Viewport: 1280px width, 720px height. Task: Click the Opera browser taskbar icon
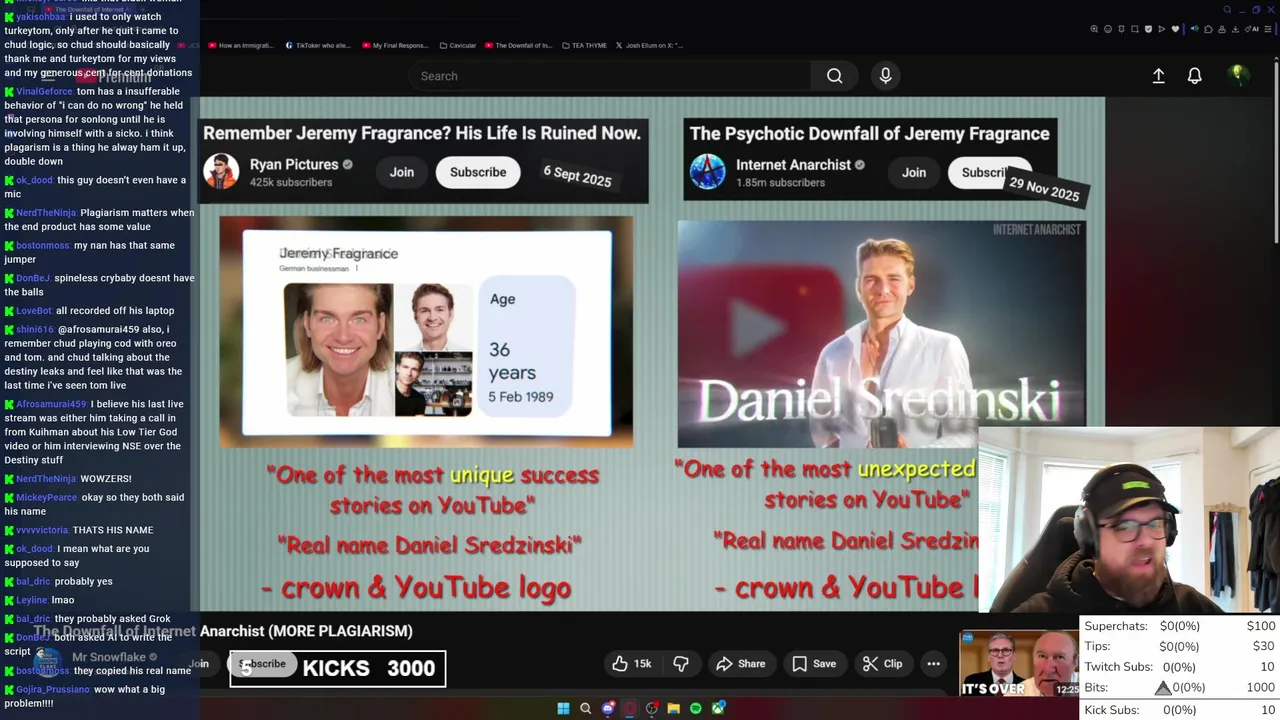pyautogui.click(x=629, y=709)
